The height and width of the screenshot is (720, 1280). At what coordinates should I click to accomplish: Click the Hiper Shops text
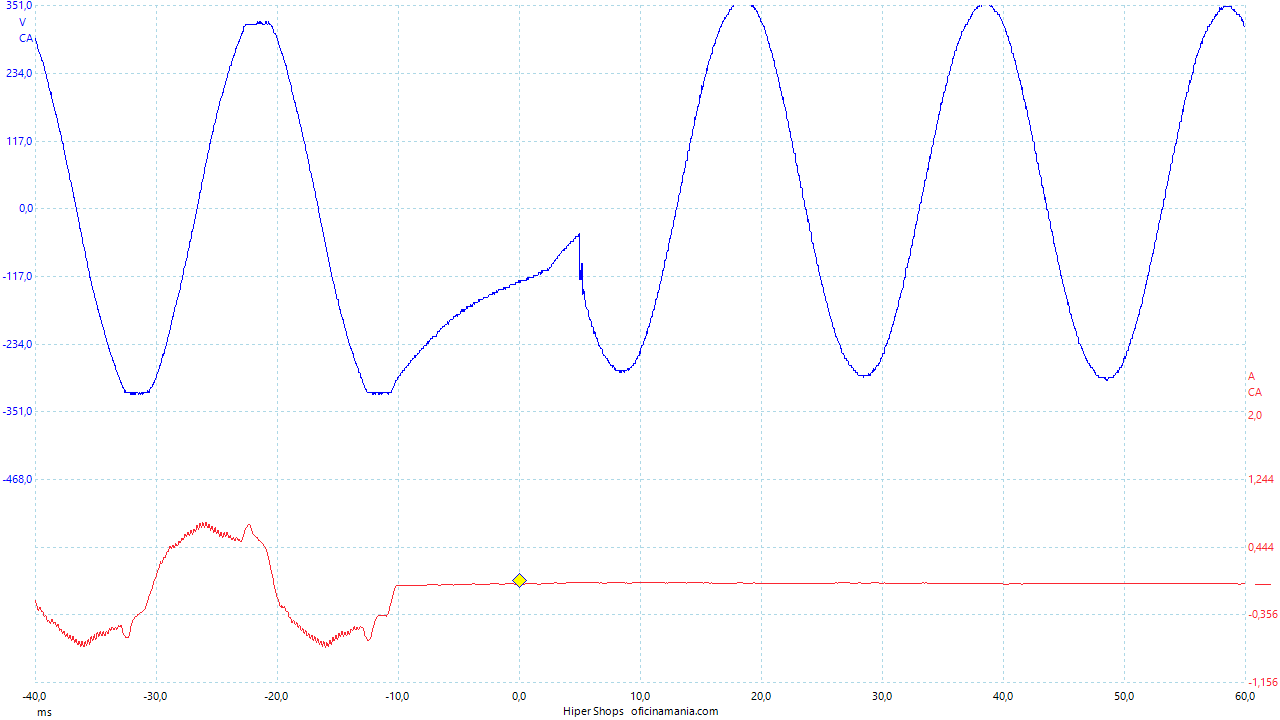click(x=593, y=712)
